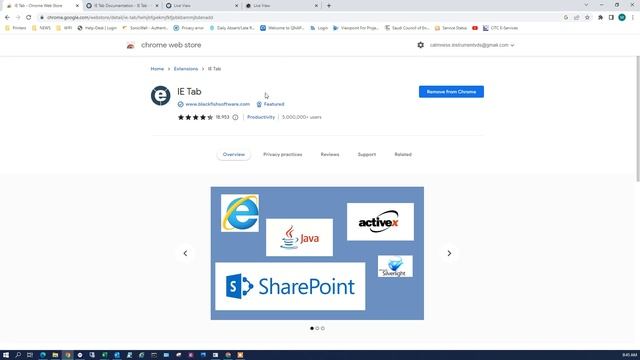Select the Privacy practices tab
640x360 pixels.
coord(282,154)
